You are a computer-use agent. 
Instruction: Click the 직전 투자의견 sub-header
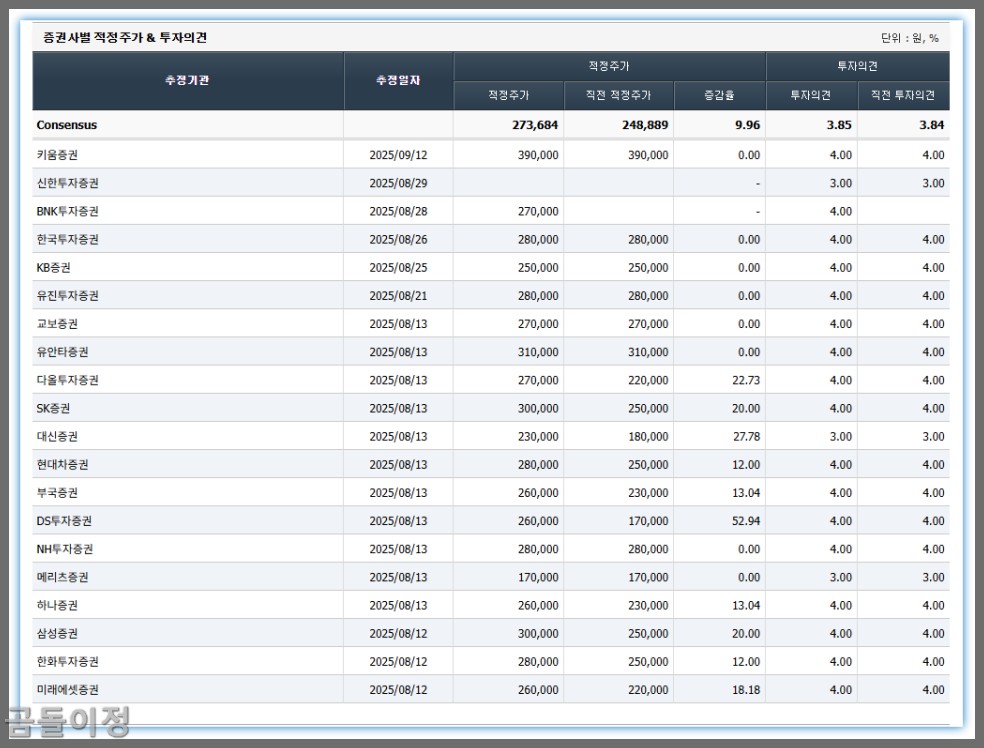tap(903, 95)
